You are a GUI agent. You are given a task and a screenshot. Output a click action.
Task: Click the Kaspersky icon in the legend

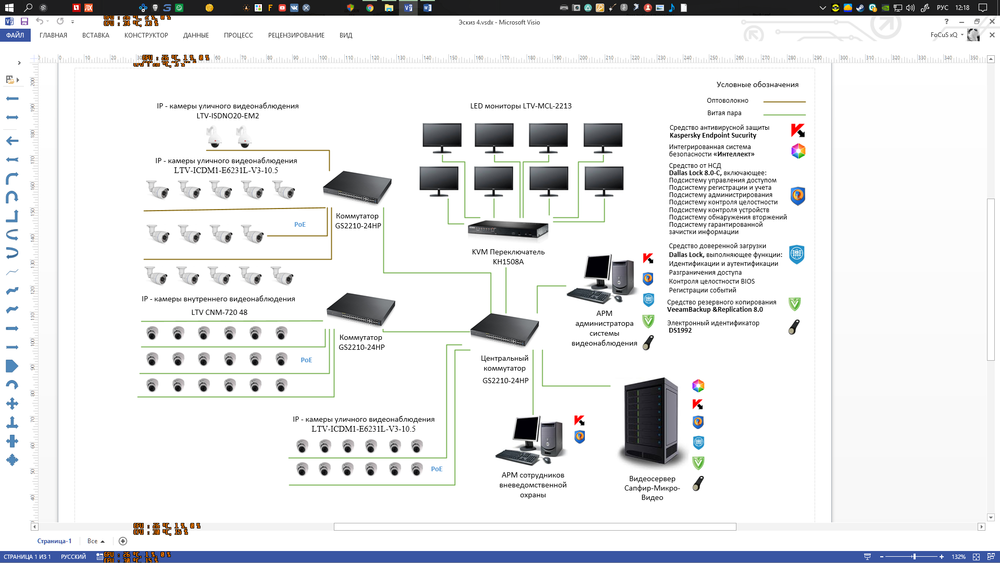[x=797, y=131]
